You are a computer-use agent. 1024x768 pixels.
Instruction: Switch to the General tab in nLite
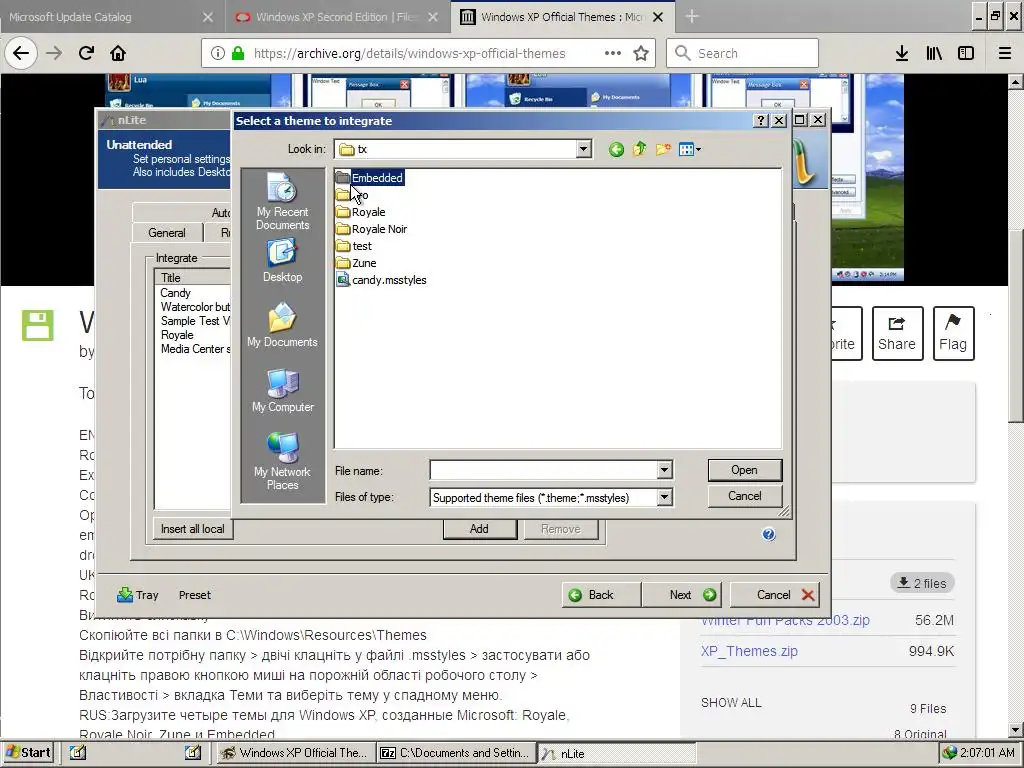tap(167, 232)
